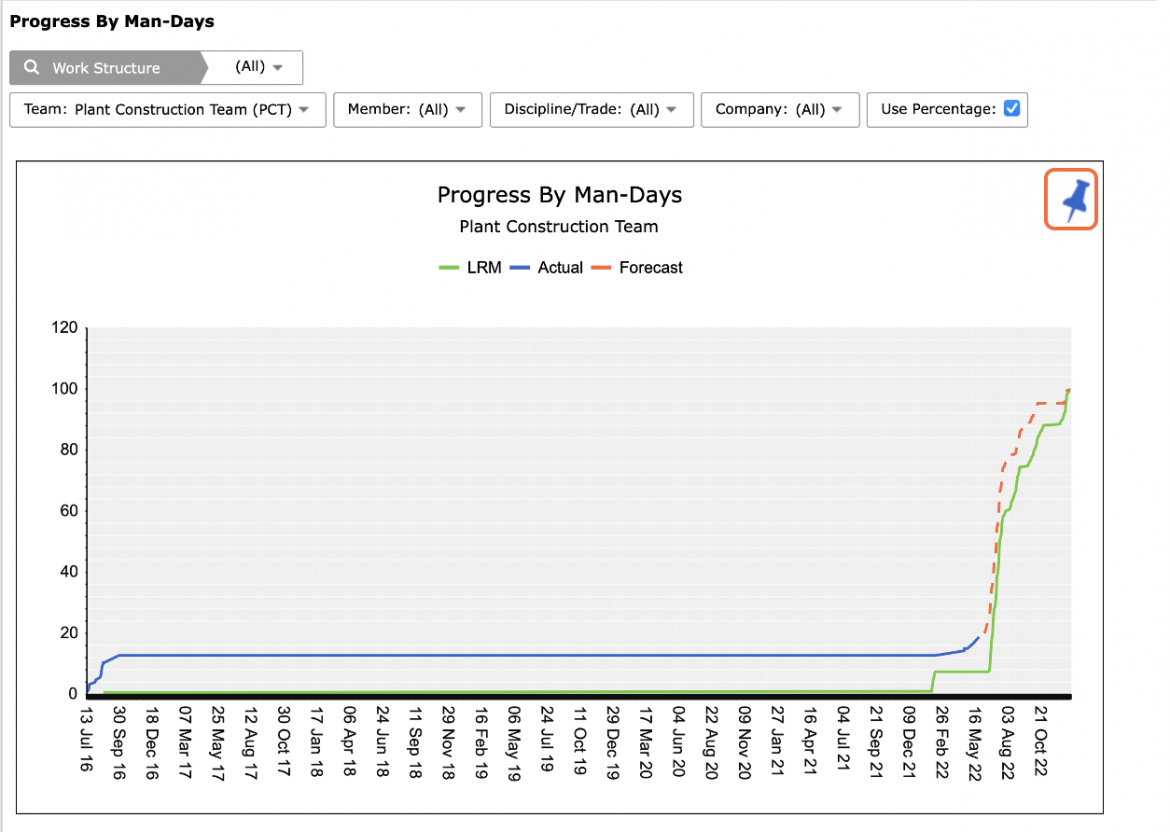Viewport: 1170px width, 832px height.
Task: Open the Team Plant Construction Team dropdown
Action: 168,110
